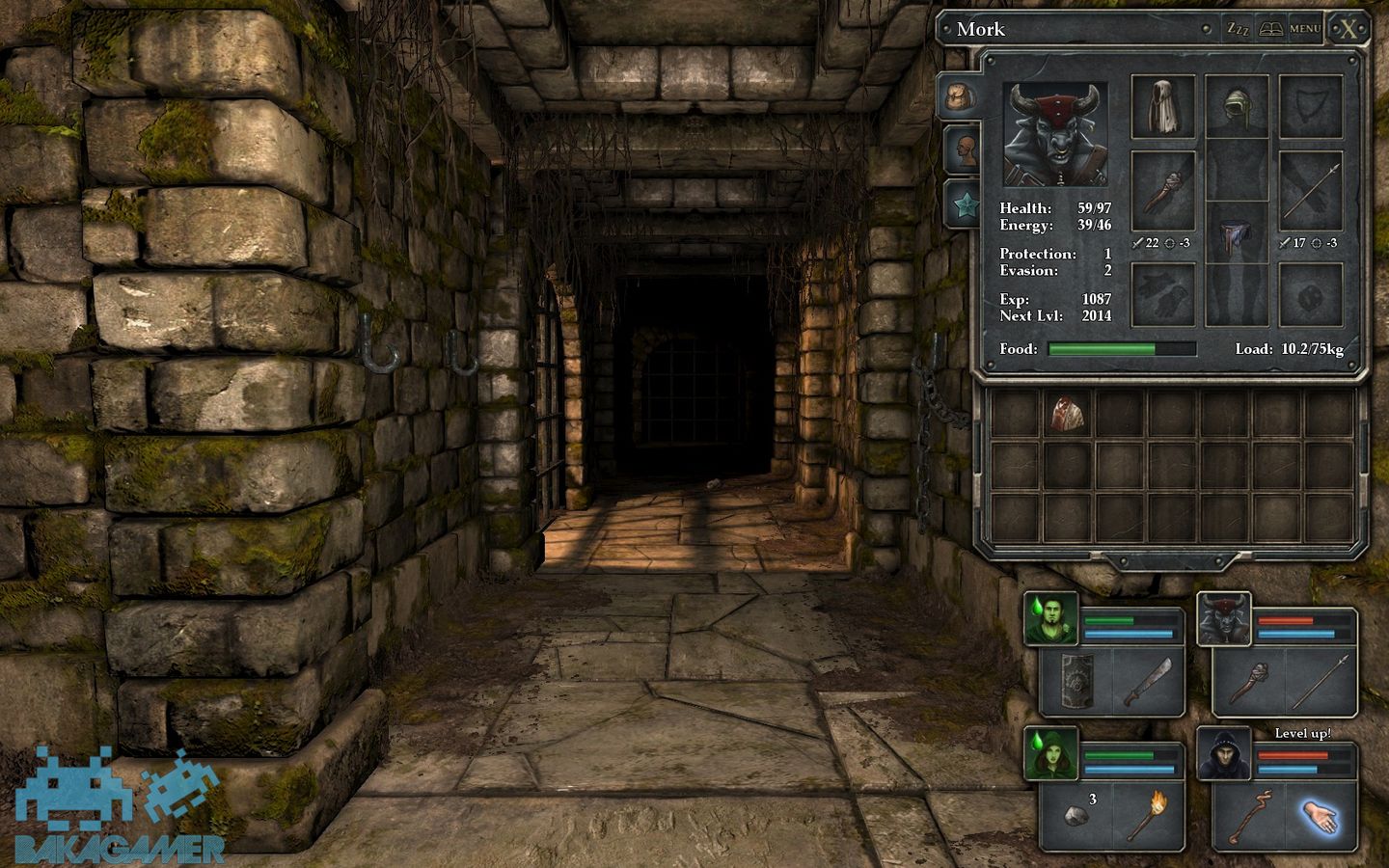1389x868 pixels.
Task: Click the Load 10.2/75kg text
Action: (1289, 349)
